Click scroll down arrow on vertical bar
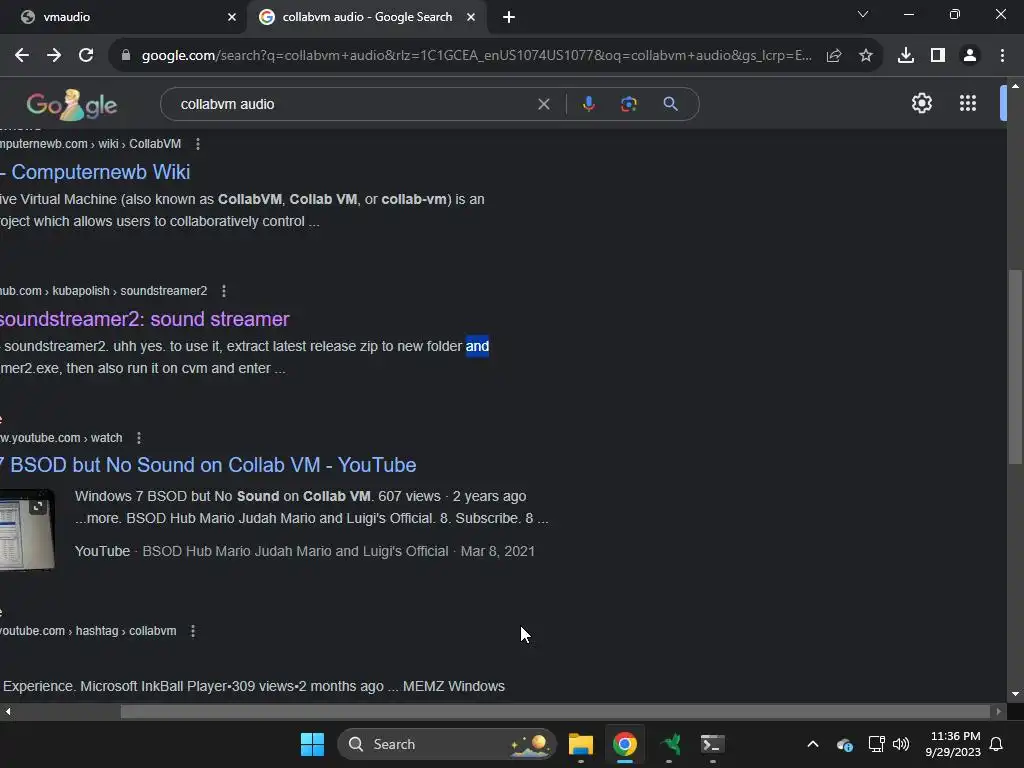The height and width of the screenshot is (768, 1024). point(1015,694)
